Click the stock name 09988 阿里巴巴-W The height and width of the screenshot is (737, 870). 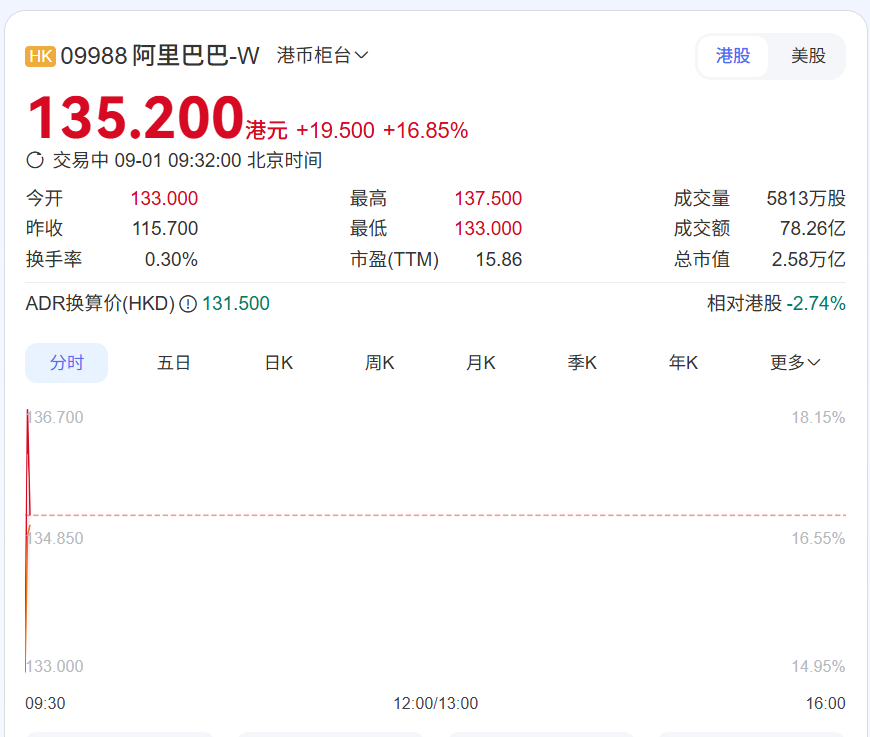(x=160, y=56)
